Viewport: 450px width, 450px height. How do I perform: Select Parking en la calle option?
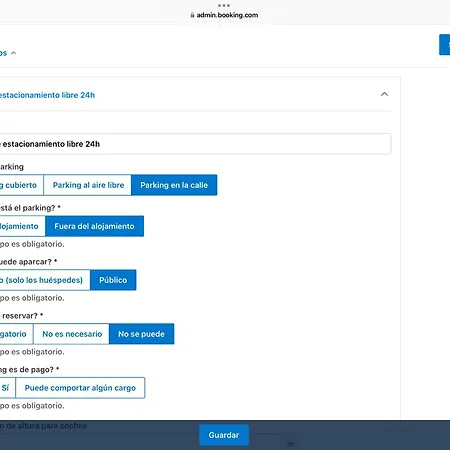pos(174,185)
